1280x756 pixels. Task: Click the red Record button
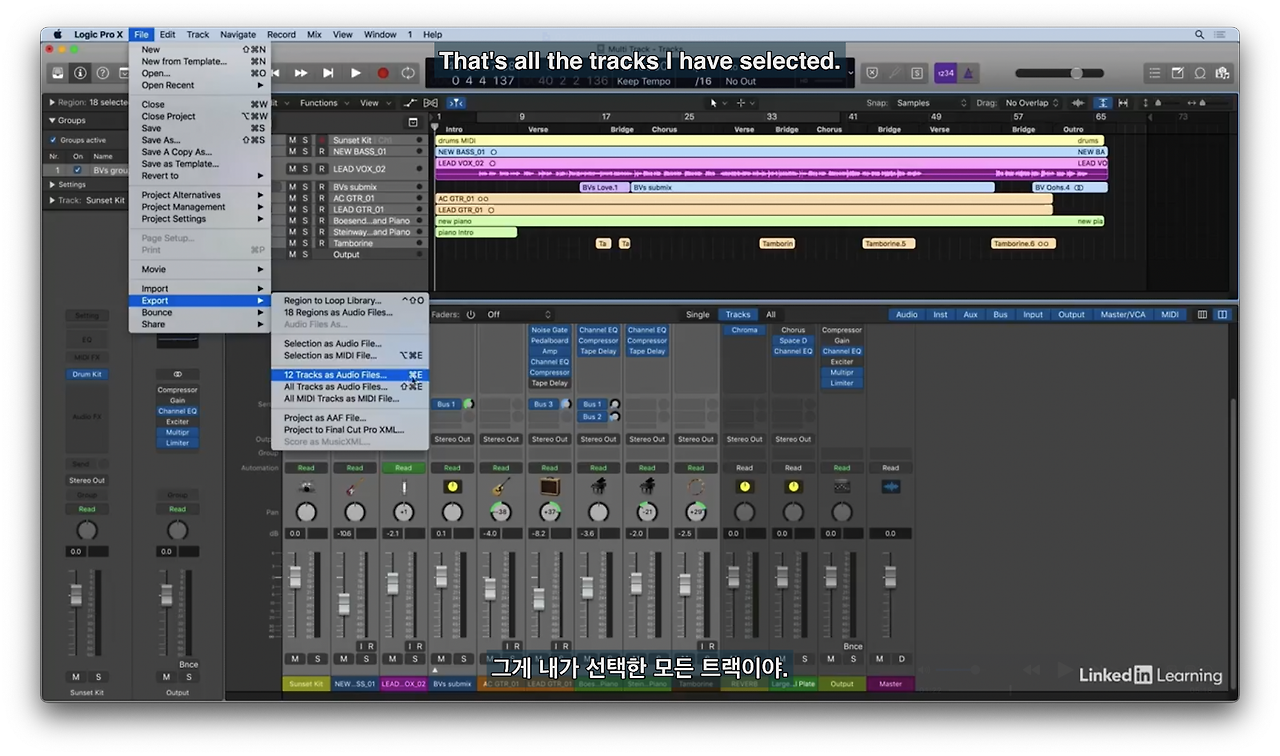(382, 73)
